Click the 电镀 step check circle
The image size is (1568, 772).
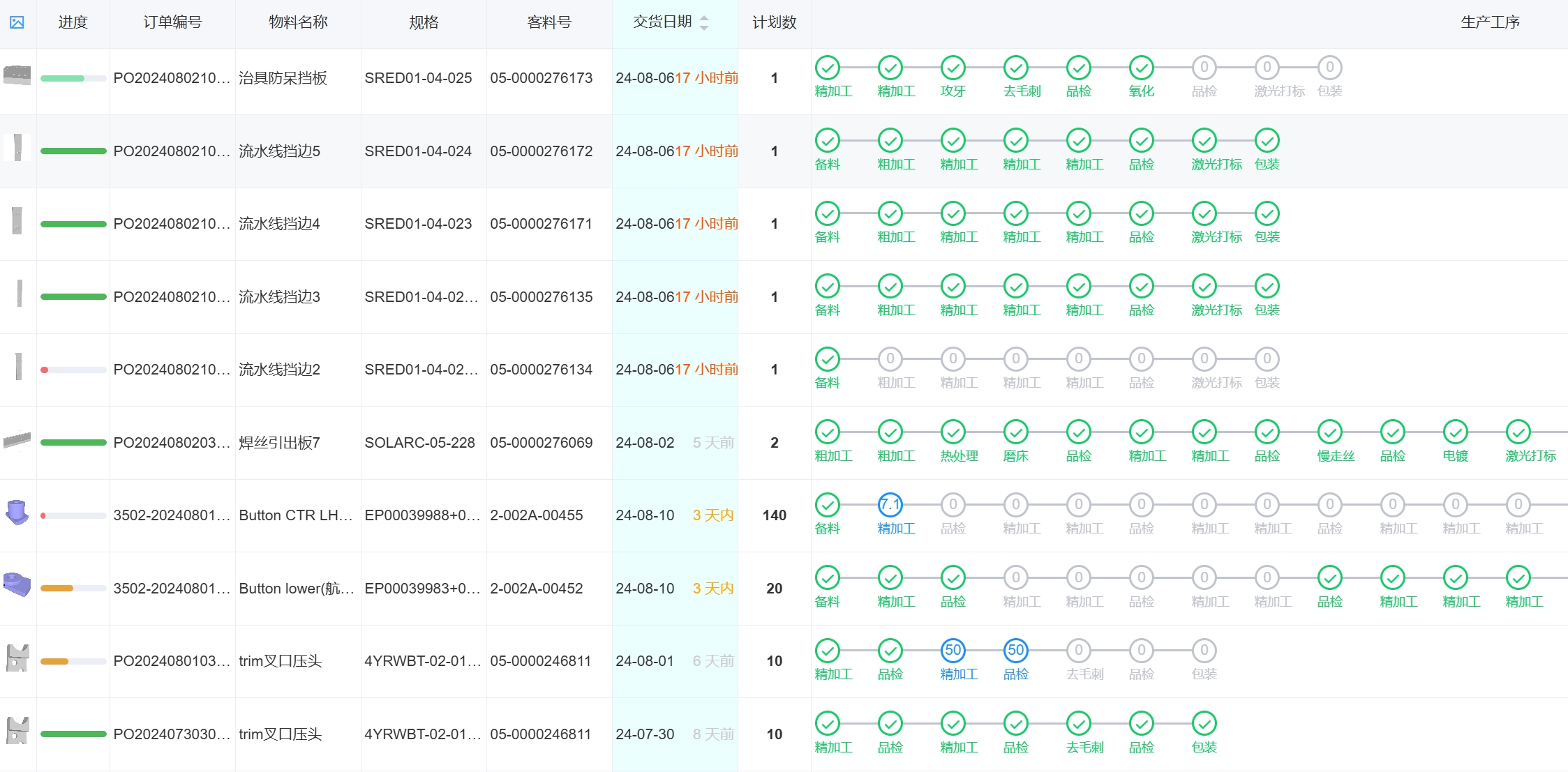[1455, 432]
